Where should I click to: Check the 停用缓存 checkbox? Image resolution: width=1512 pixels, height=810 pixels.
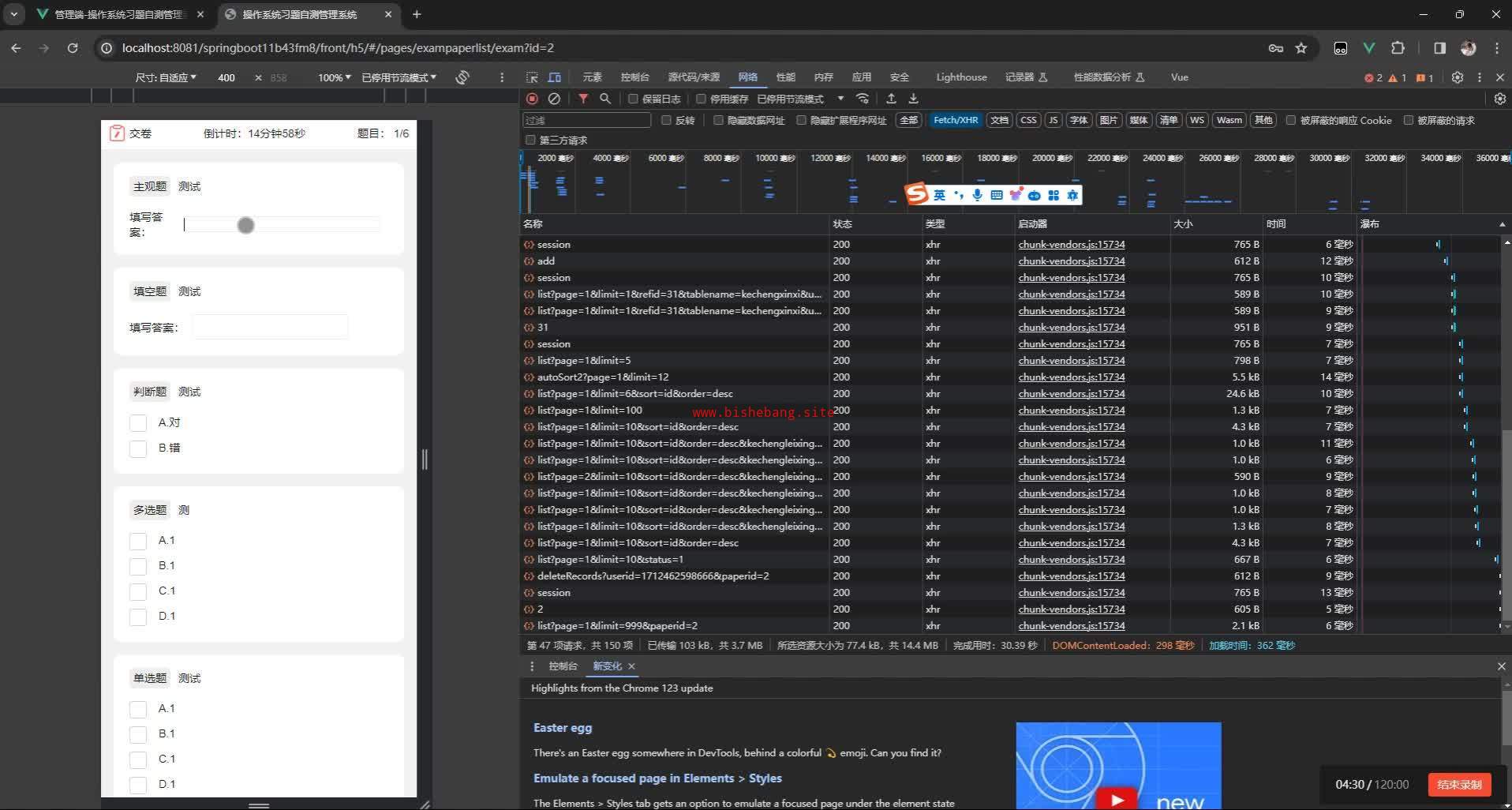701,99
